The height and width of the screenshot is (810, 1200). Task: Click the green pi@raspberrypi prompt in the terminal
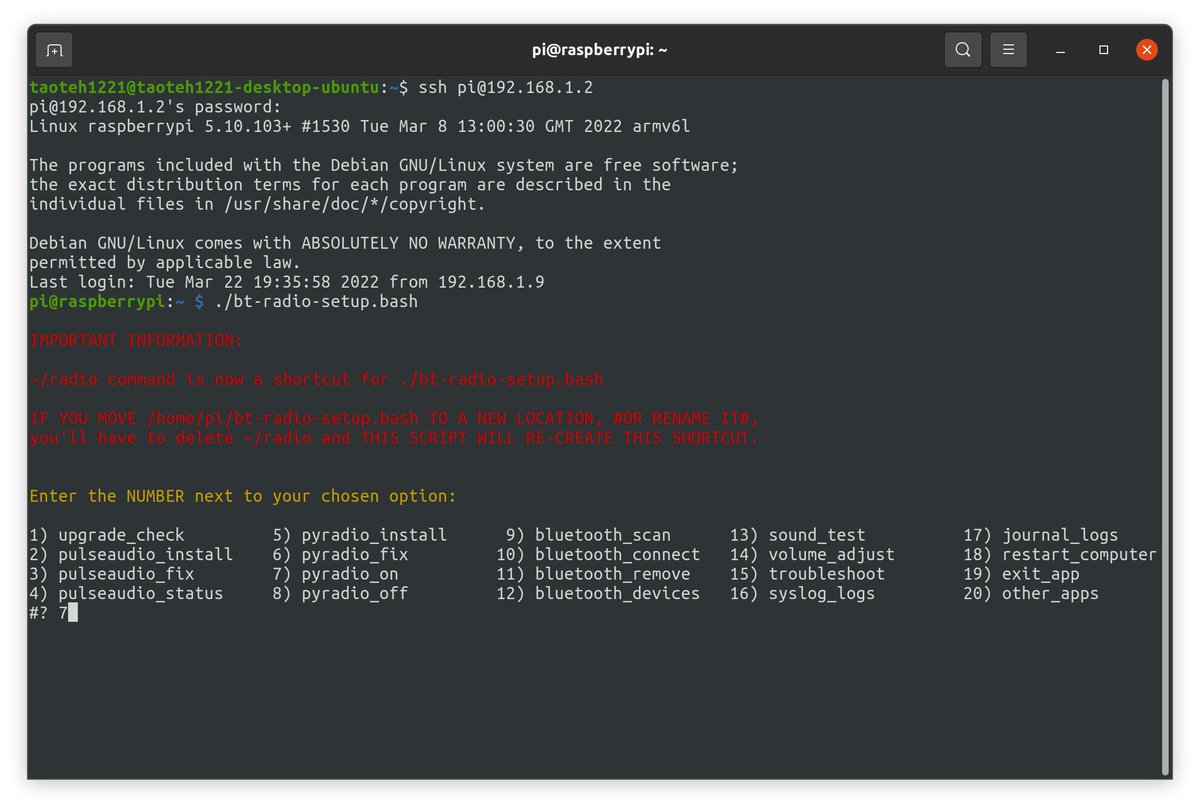(x=97, y=301)
